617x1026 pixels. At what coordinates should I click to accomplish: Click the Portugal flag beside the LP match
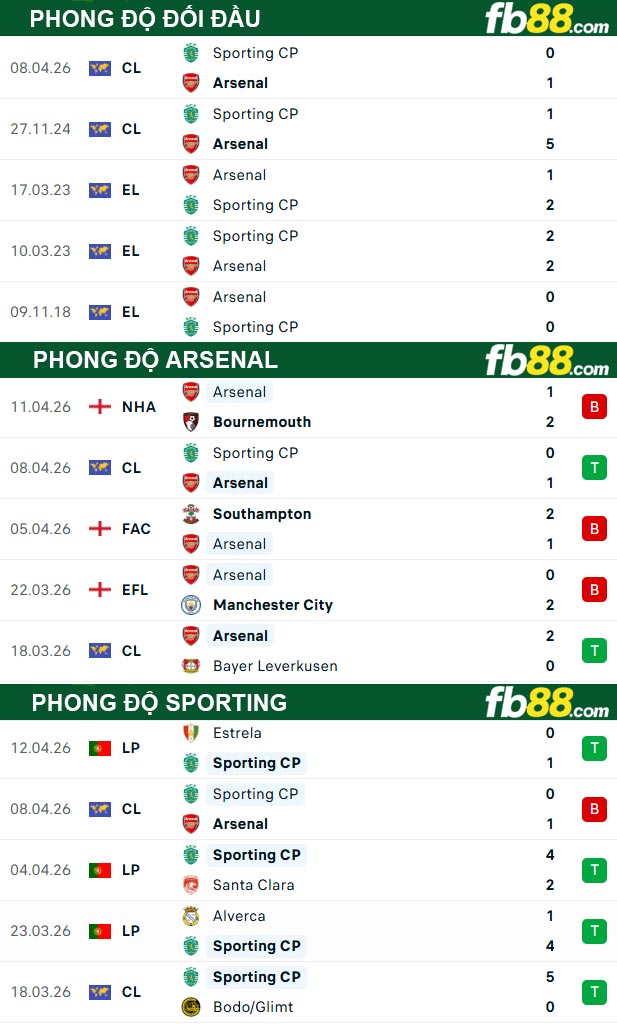pos(99,747)
